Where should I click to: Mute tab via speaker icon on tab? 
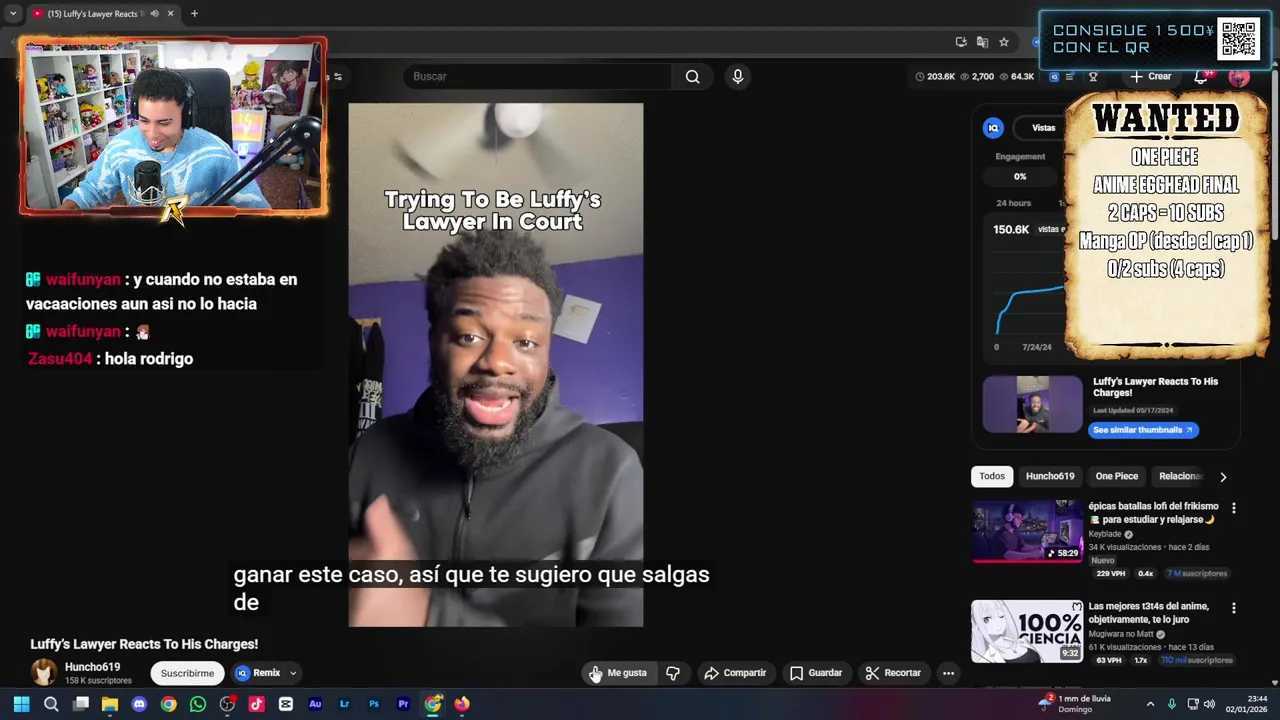click(x=154, y=14)
